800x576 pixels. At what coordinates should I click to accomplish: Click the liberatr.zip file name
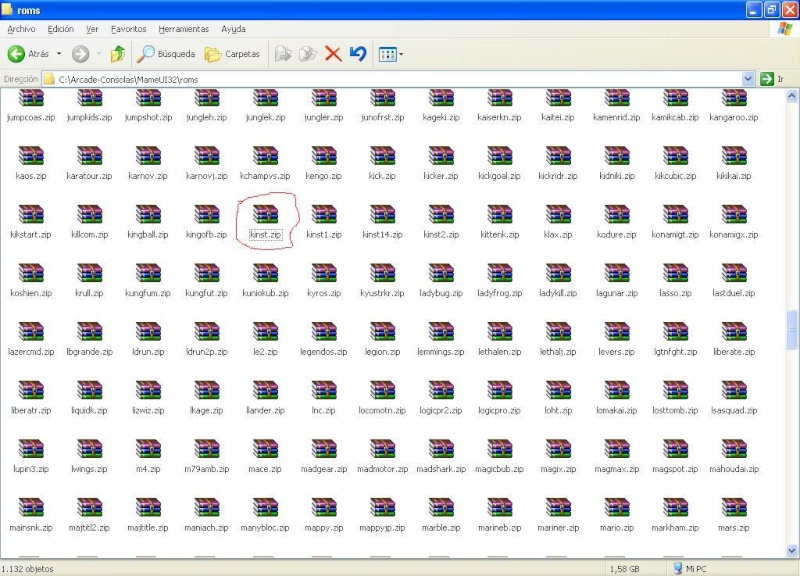click(x=31, y=411)
